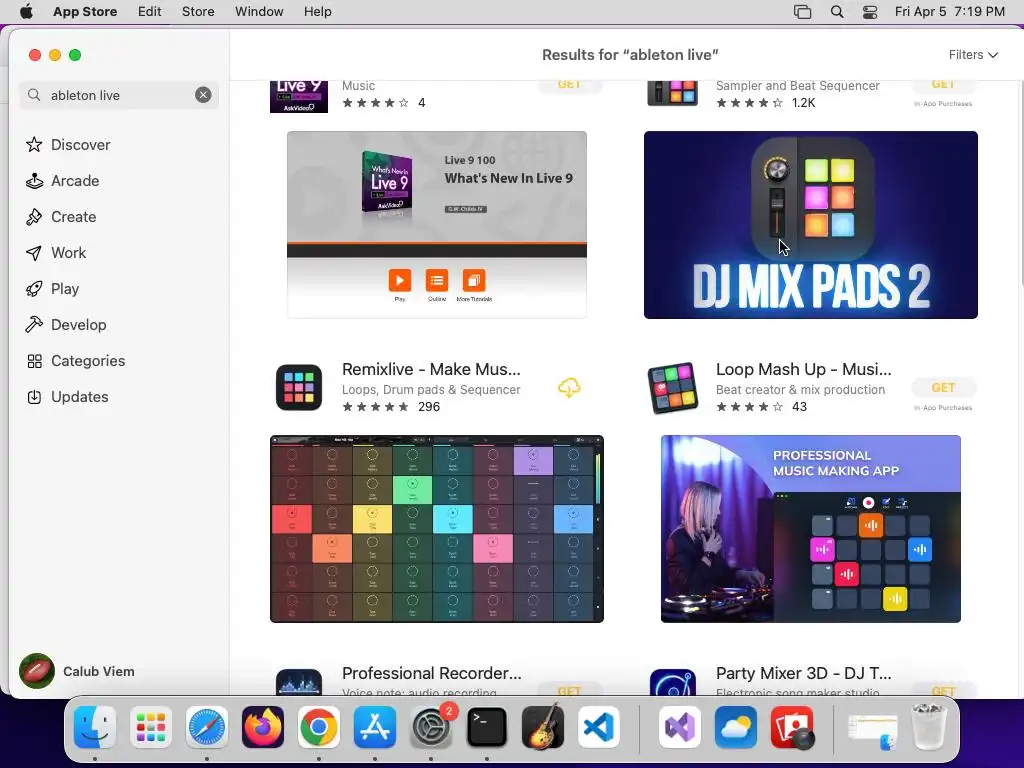
Task: Clear the search field text
Action: [x=203, y=95]
